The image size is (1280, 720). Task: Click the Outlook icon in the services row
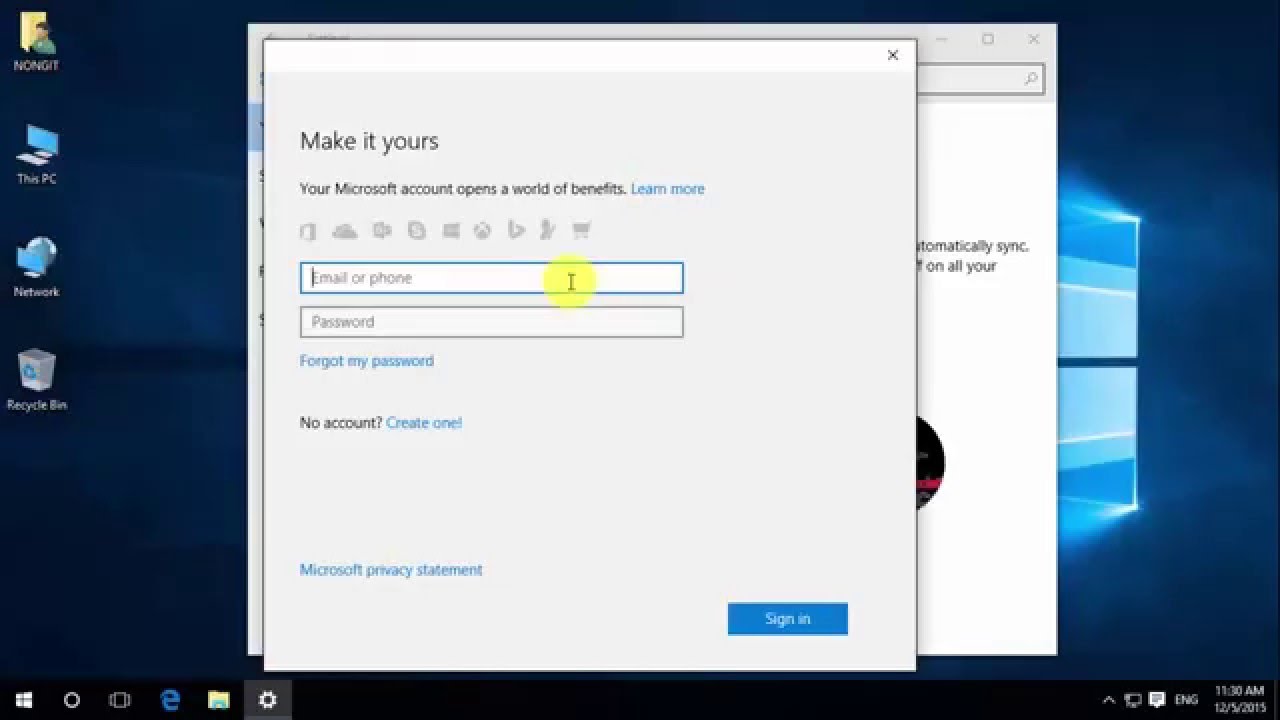point(381,231)
